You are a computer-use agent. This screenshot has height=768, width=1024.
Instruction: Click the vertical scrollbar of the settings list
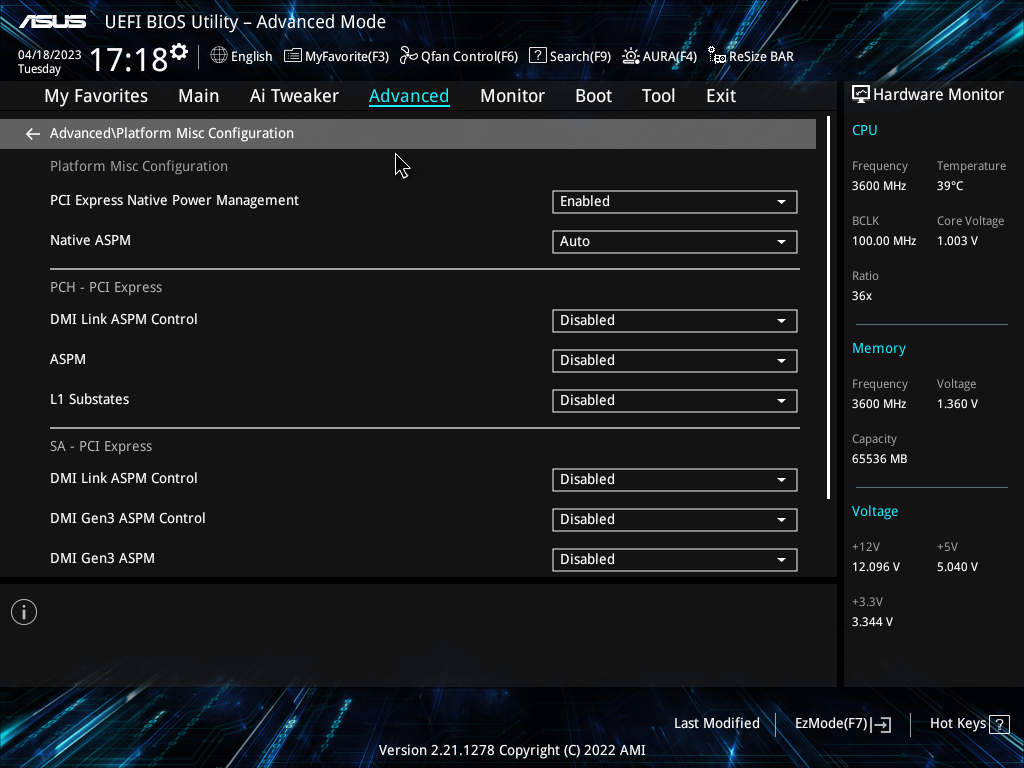click(x=828, y=310)
